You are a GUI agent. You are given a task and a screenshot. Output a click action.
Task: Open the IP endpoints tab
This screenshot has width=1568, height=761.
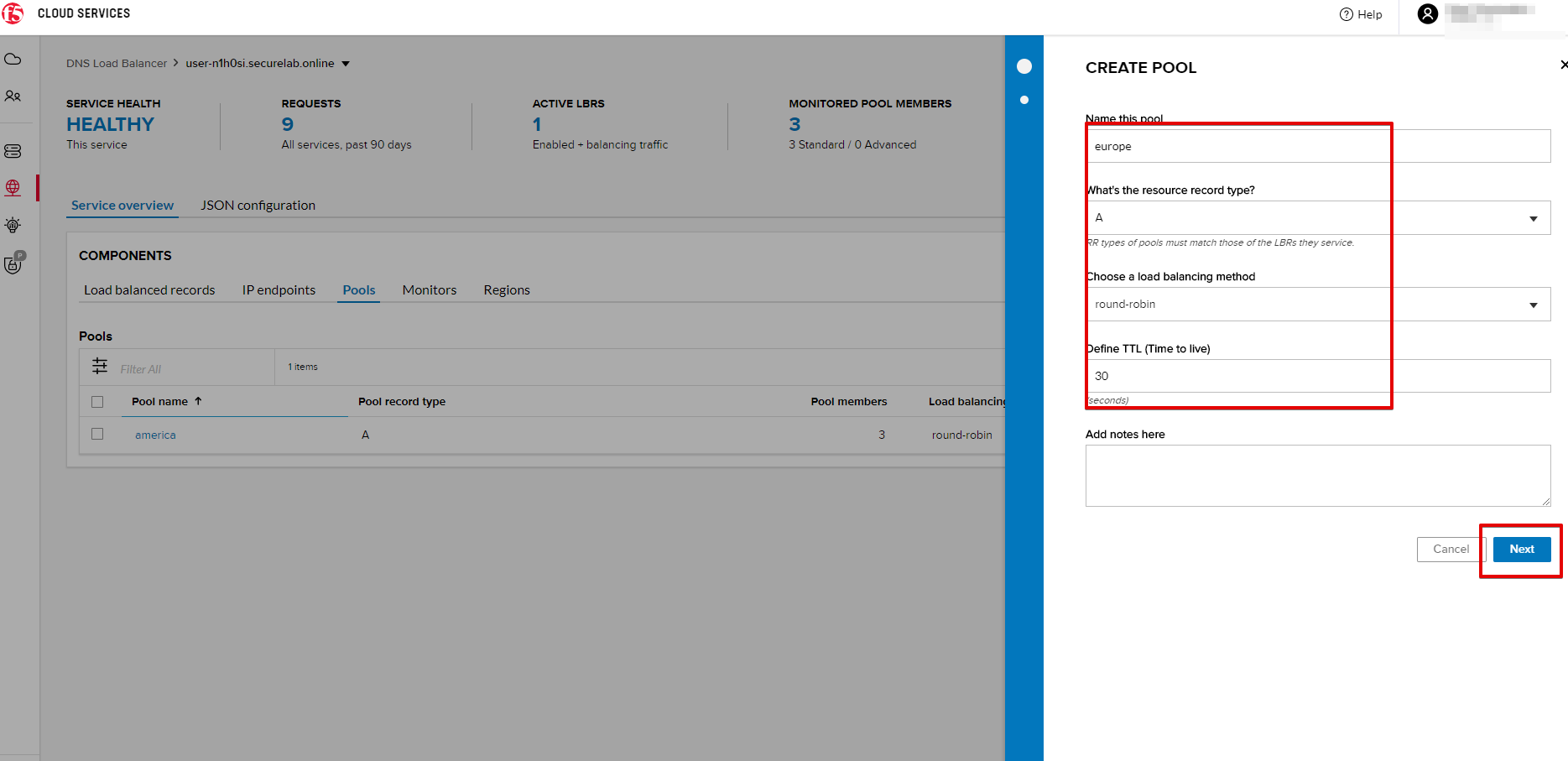[x=279, y=290]
